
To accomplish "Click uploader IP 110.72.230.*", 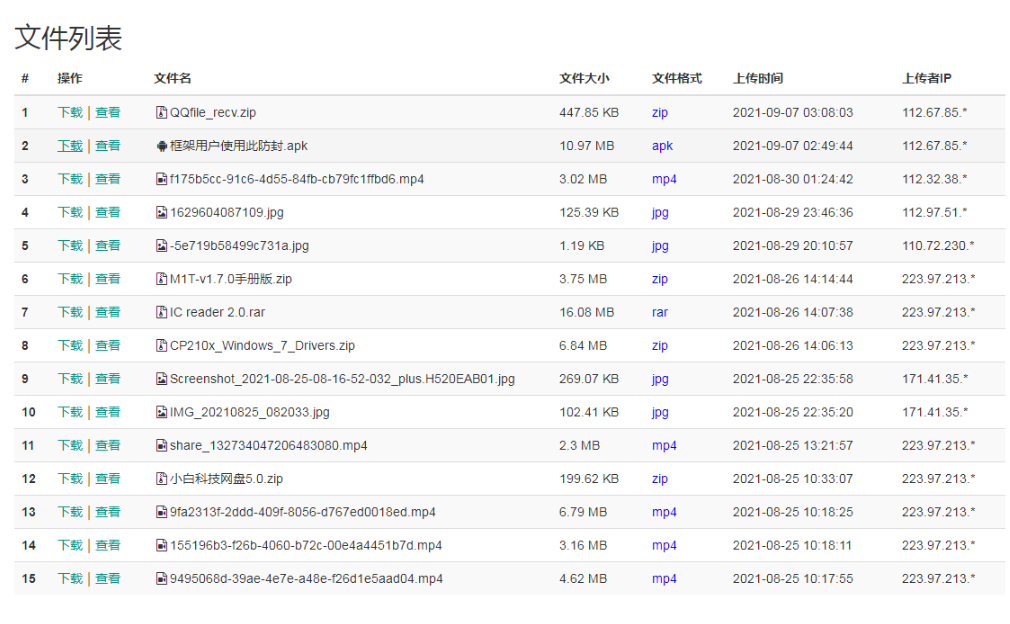I will click(x=938, y=246).
